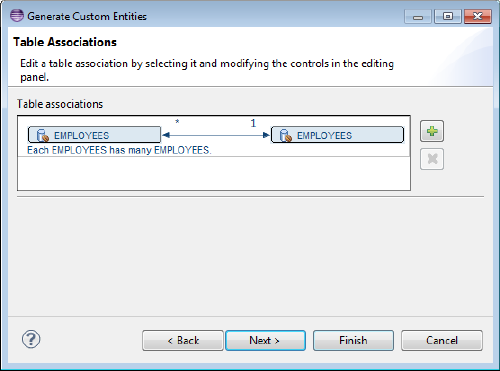This screenshot has height=371, width=500.
Task: Open the help question mark icon
Action: tap(31, 340)
